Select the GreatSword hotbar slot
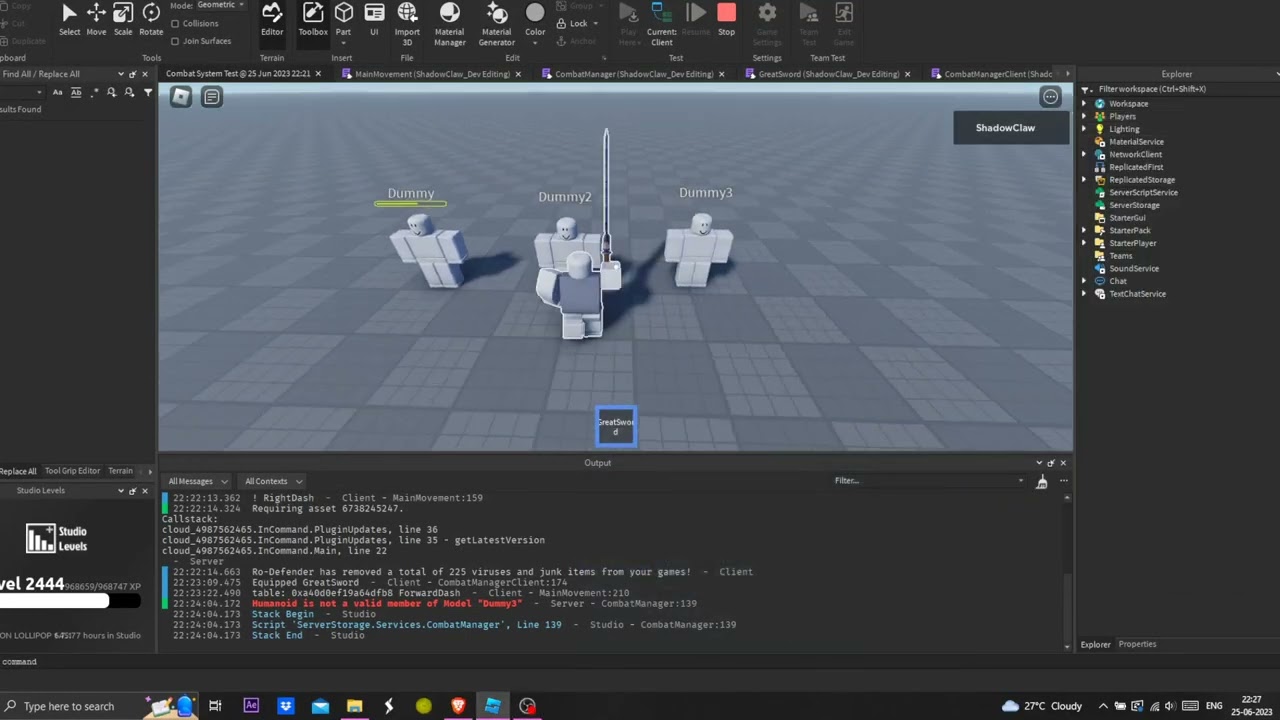 616,427
